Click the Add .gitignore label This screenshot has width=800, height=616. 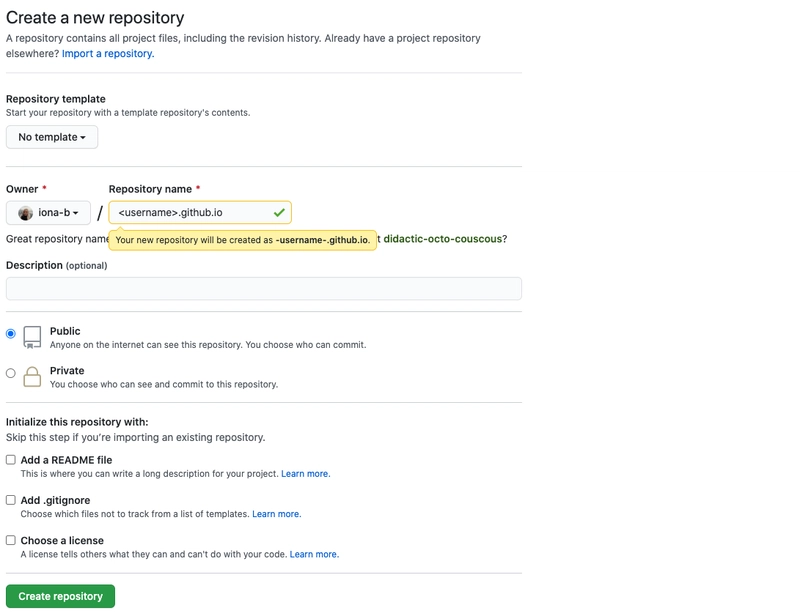pyautogui.click(x=55, y=500)
